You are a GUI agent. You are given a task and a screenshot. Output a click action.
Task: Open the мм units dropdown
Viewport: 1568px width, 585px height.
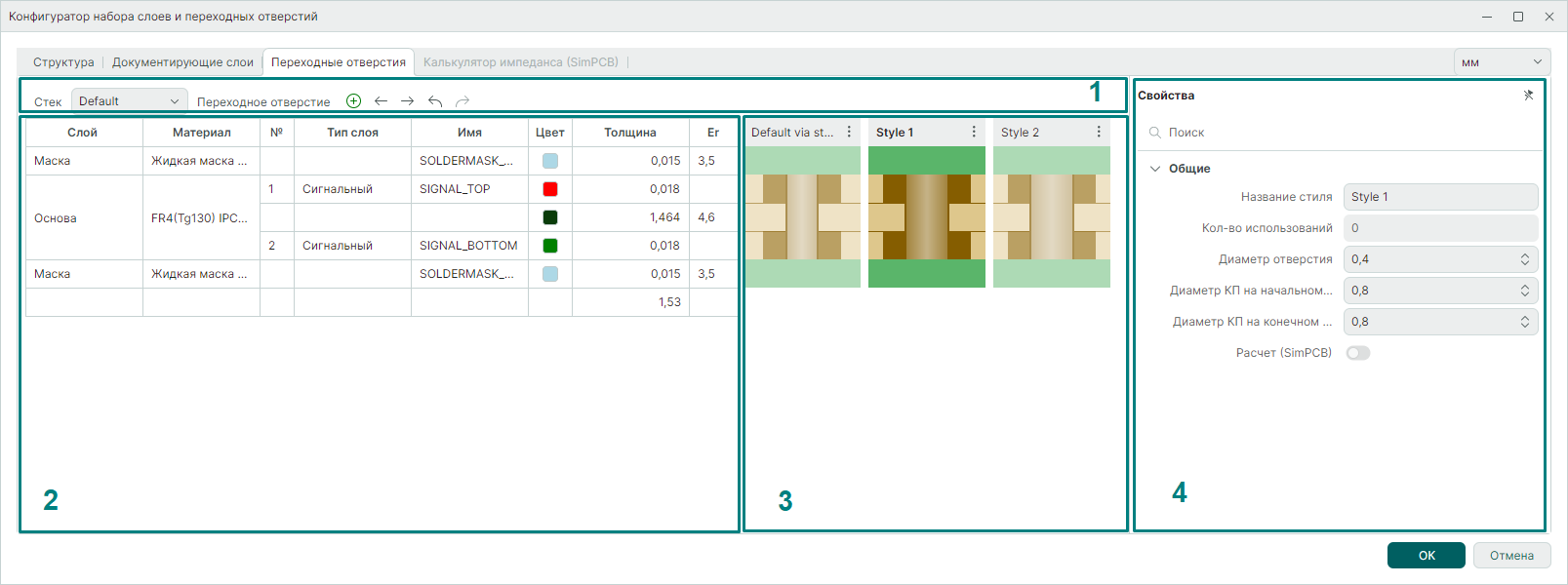click(1502, 61)
